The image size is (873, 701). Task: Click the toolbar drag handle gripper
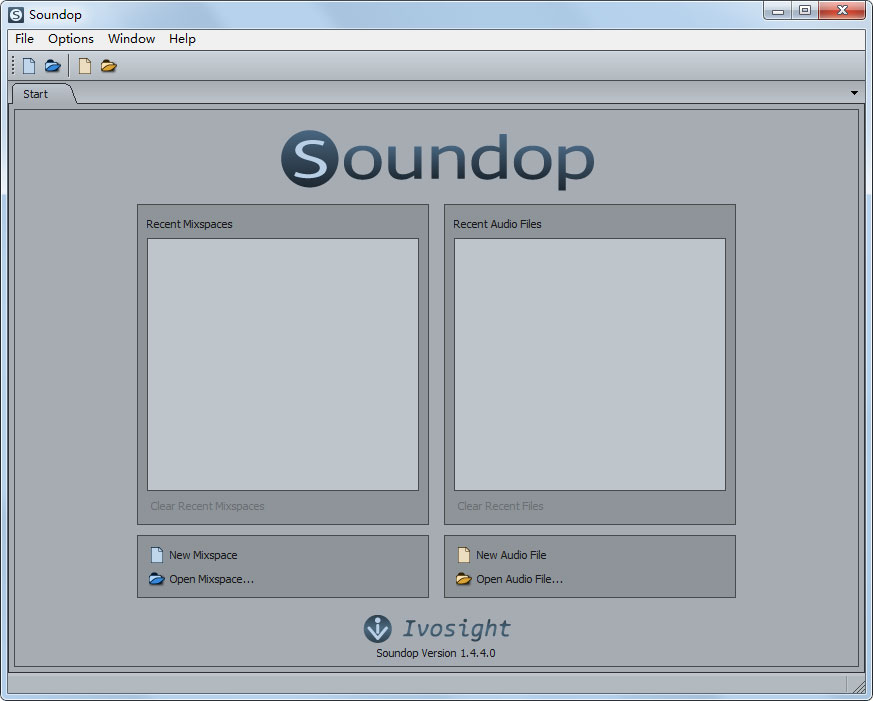(x=13, y=66)
